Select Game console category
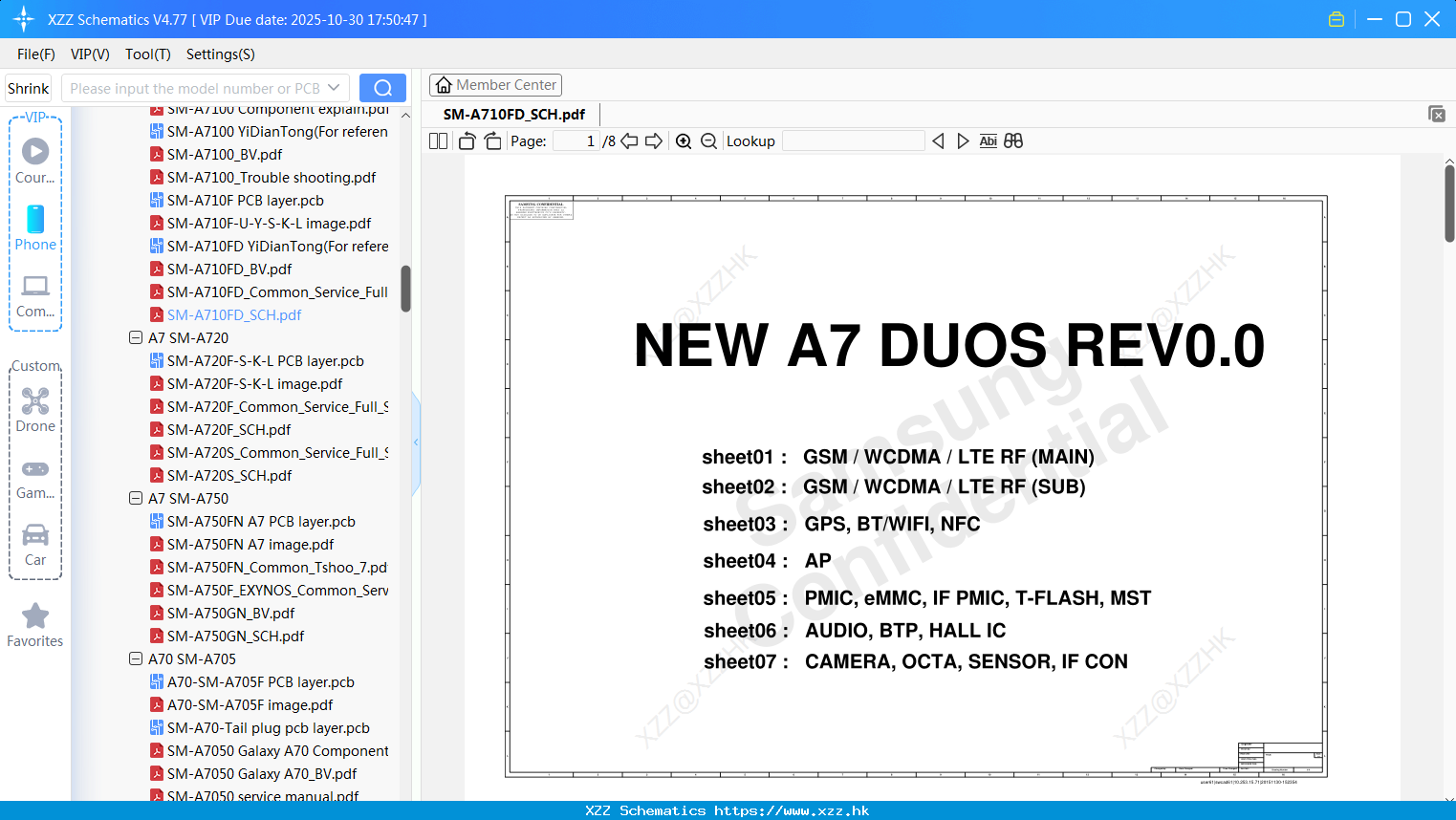This screenshot has height=820, width=1456. point(35,479)
